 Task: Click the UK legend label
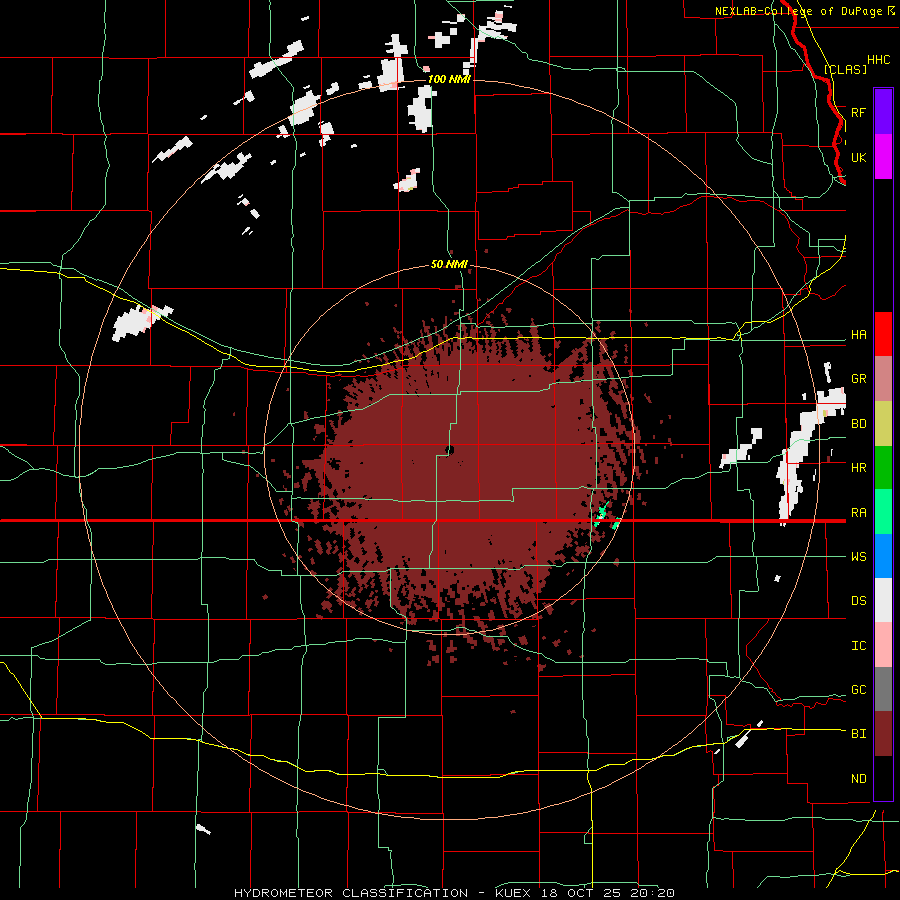858,157
